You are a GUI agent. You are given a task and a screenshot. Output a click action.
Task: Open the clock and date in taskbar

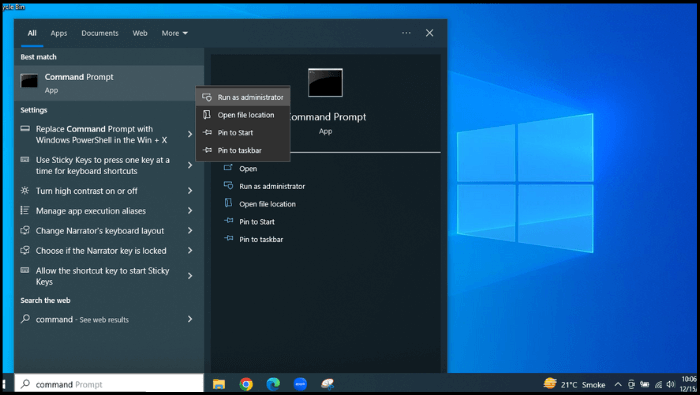688,384
